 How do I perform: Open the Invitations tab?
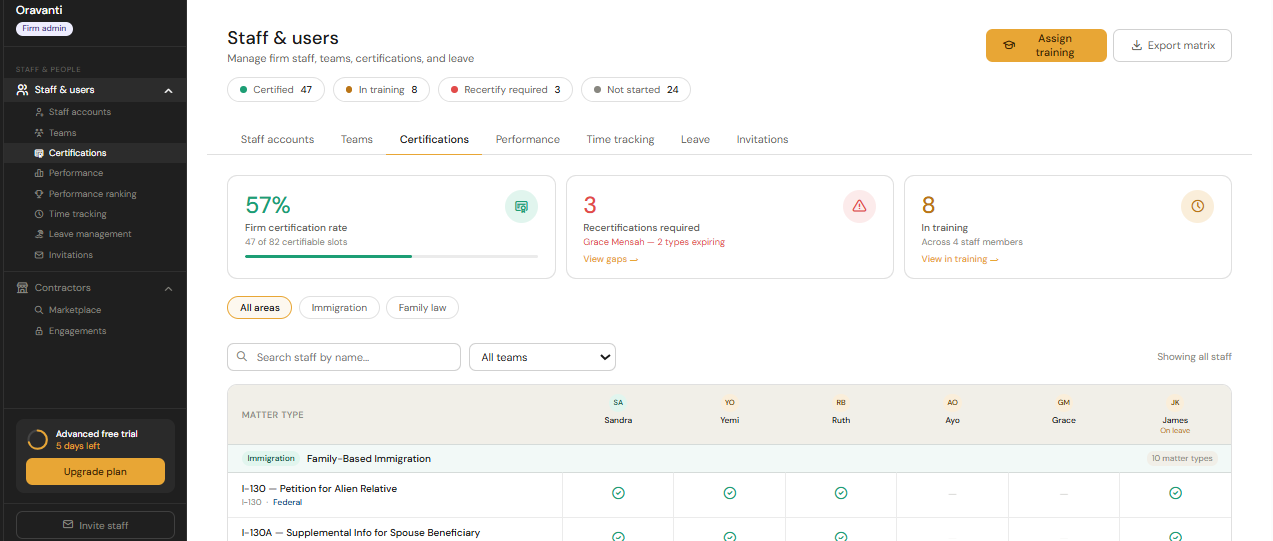(x=763, y=139)
